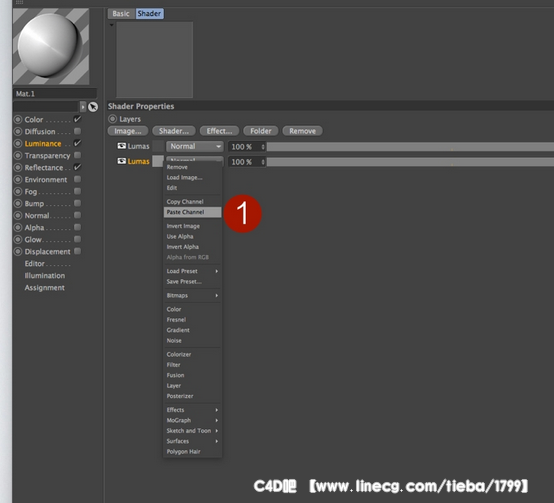This screenshot has height=503, width=554.
Task: Click the Luminance channel circle icon
Action: [18, 143]
